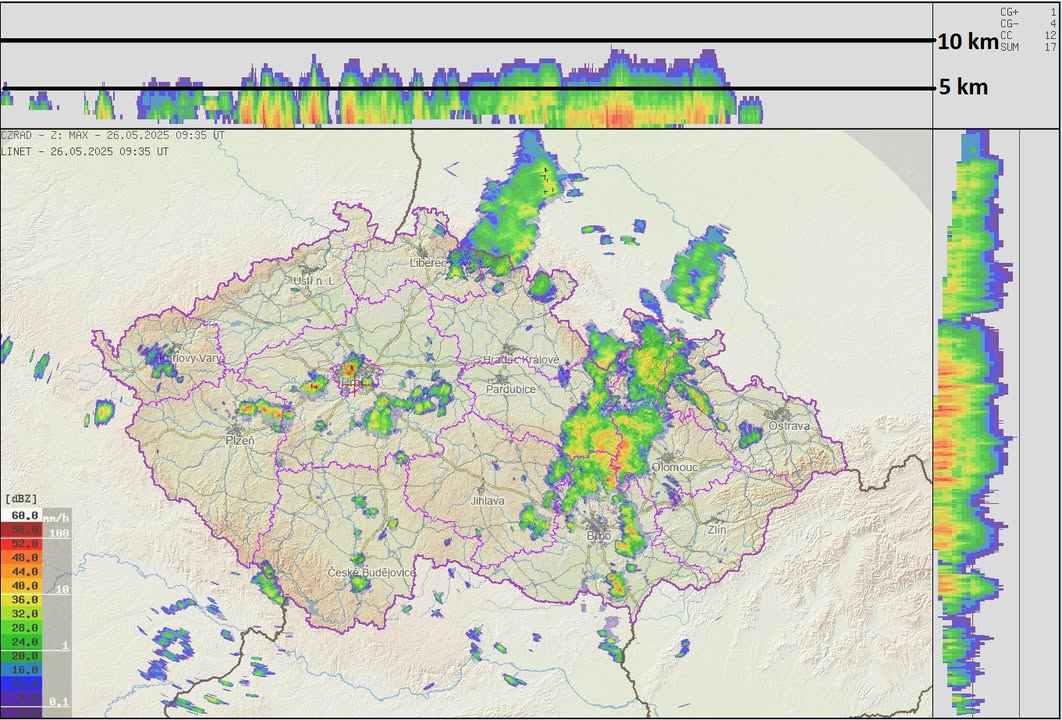Click the CC lightning count row
Image resolution: width=1062 pixels, height=720 pixels.
pyautogui.click(x=1027, y=35)
